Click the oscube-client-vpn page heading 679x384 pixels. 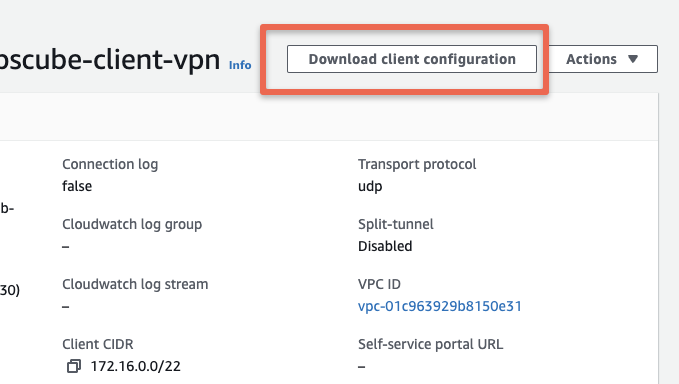pyautogui.click(x=110, y=59)
